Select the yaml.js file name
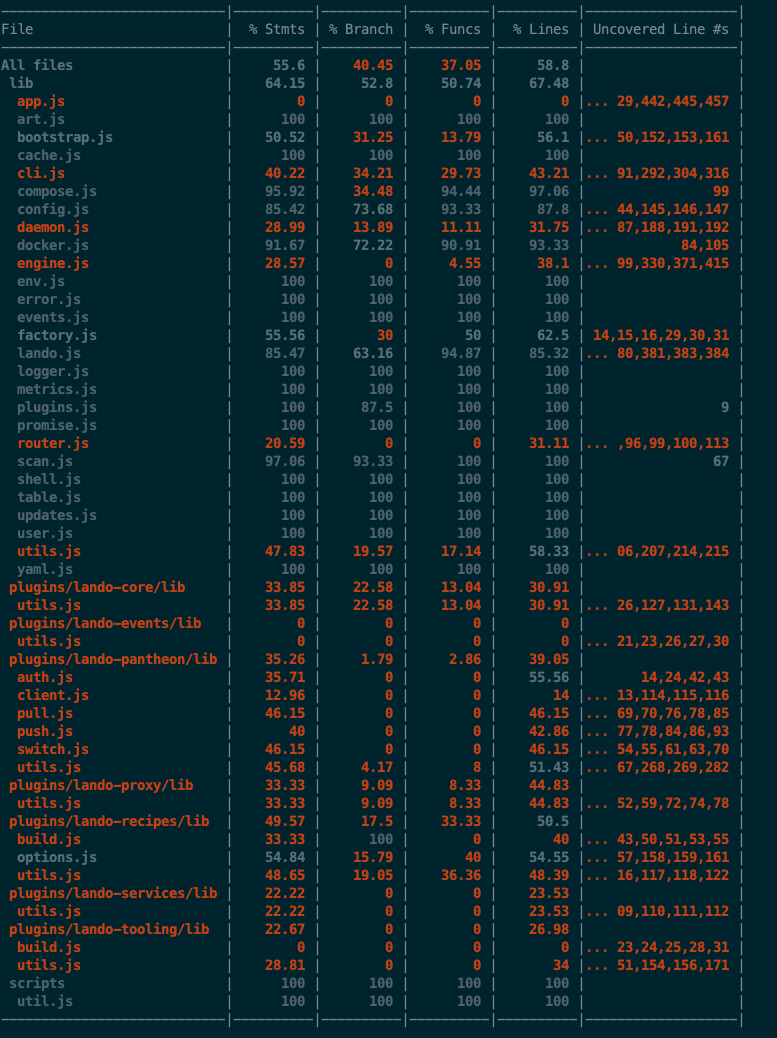777x1038 pixels. [x=45, y=569]
